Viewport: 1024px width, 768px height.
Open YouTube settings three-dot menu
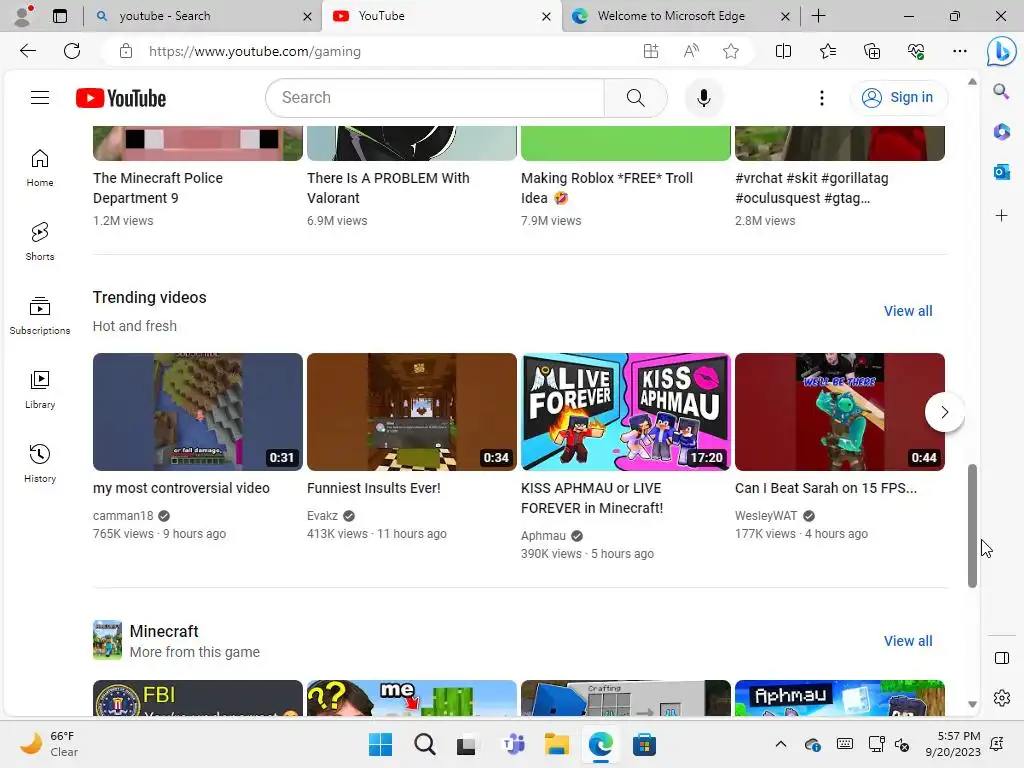tap(822, 98)
